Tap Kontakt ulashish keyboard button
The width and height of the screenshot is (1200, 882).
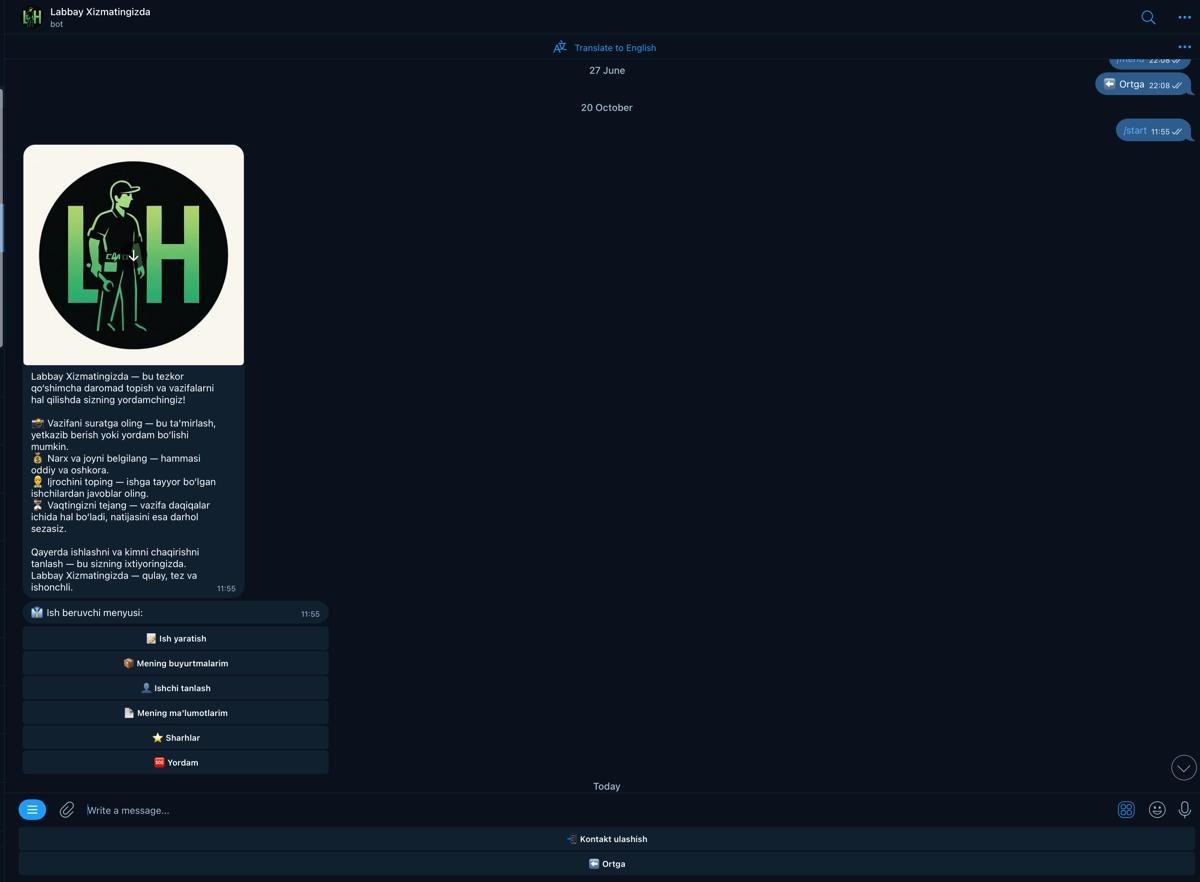[607, 839]
